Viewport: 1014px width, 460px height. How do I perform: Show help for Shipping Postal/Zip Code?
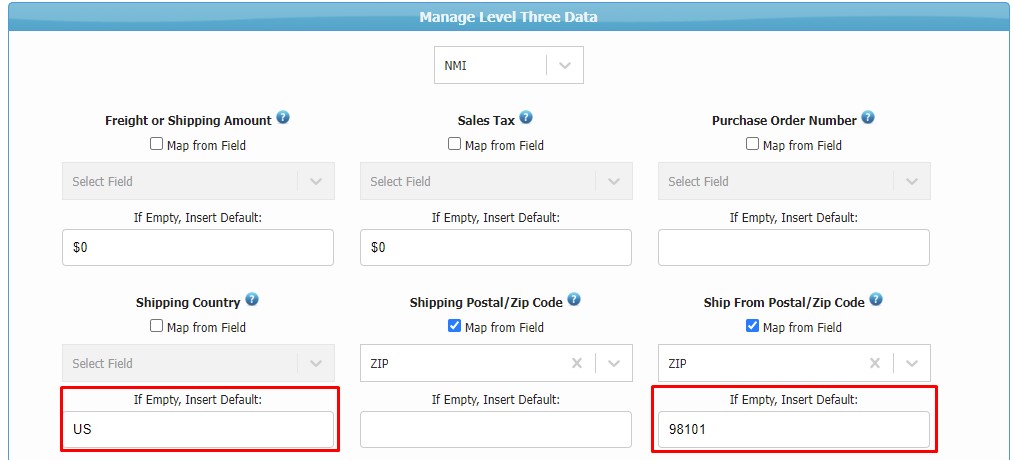(x=574, y=300)
